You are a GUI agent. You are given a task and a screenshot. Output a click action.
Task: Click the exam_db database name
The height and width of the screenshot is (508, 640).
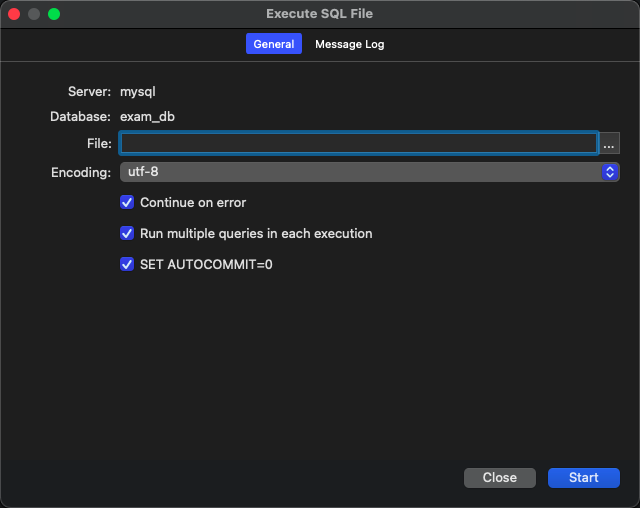coord(147,117)
